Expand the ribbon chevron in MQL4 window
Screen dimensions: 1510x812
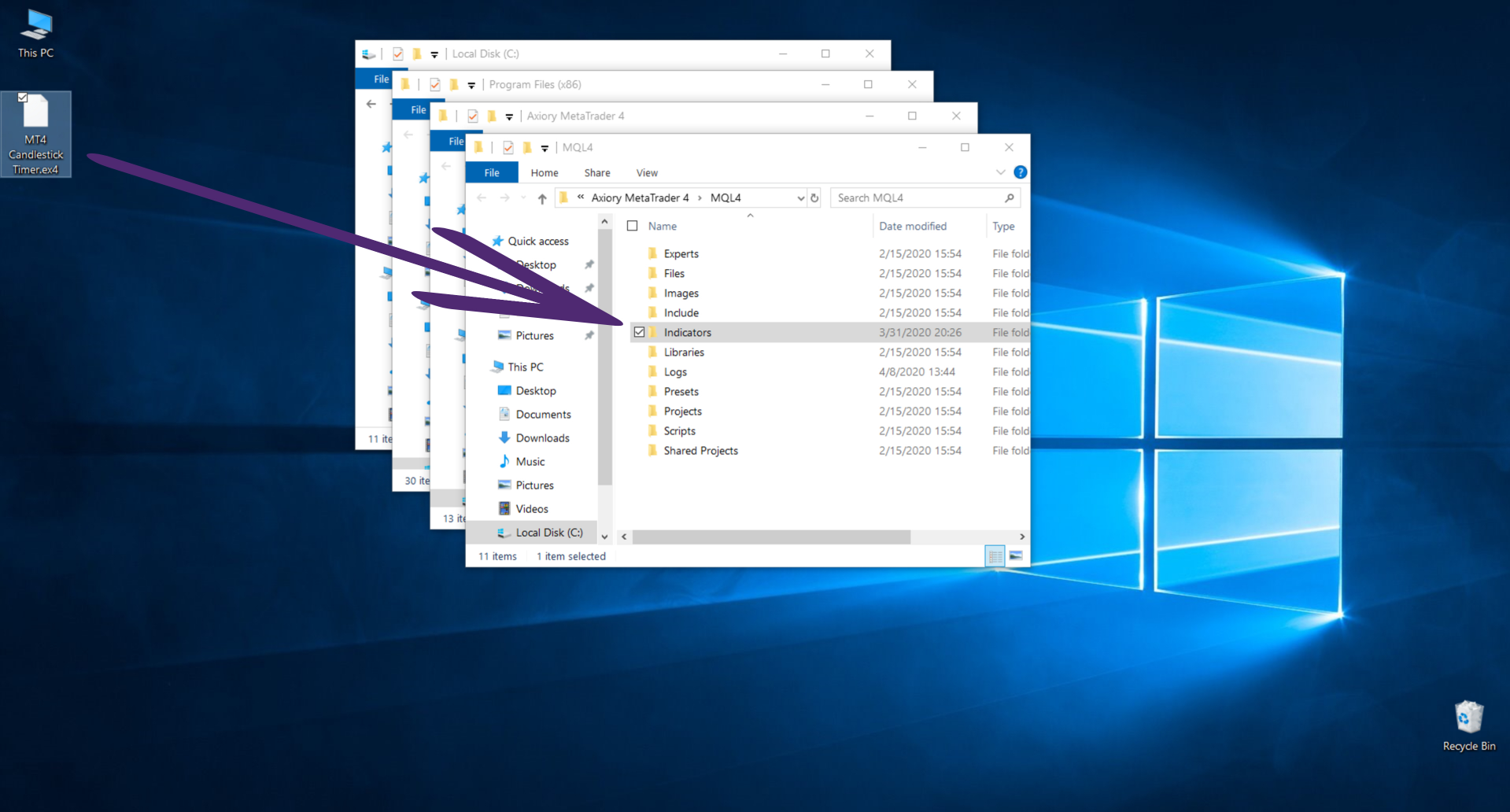(x=1001, y=172)
